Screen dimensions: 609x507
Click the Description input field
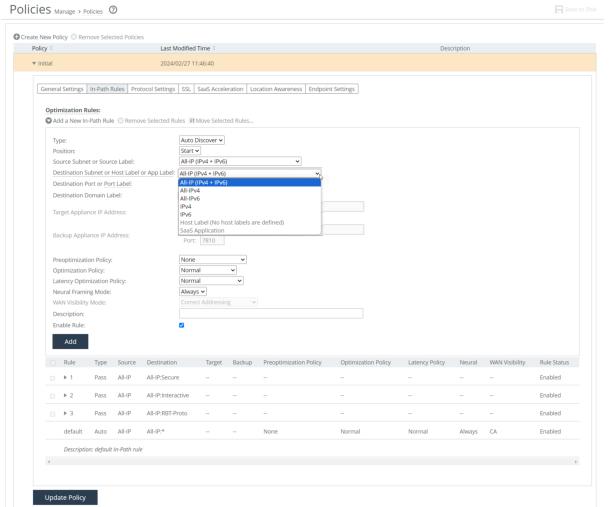tap(270, 313)
